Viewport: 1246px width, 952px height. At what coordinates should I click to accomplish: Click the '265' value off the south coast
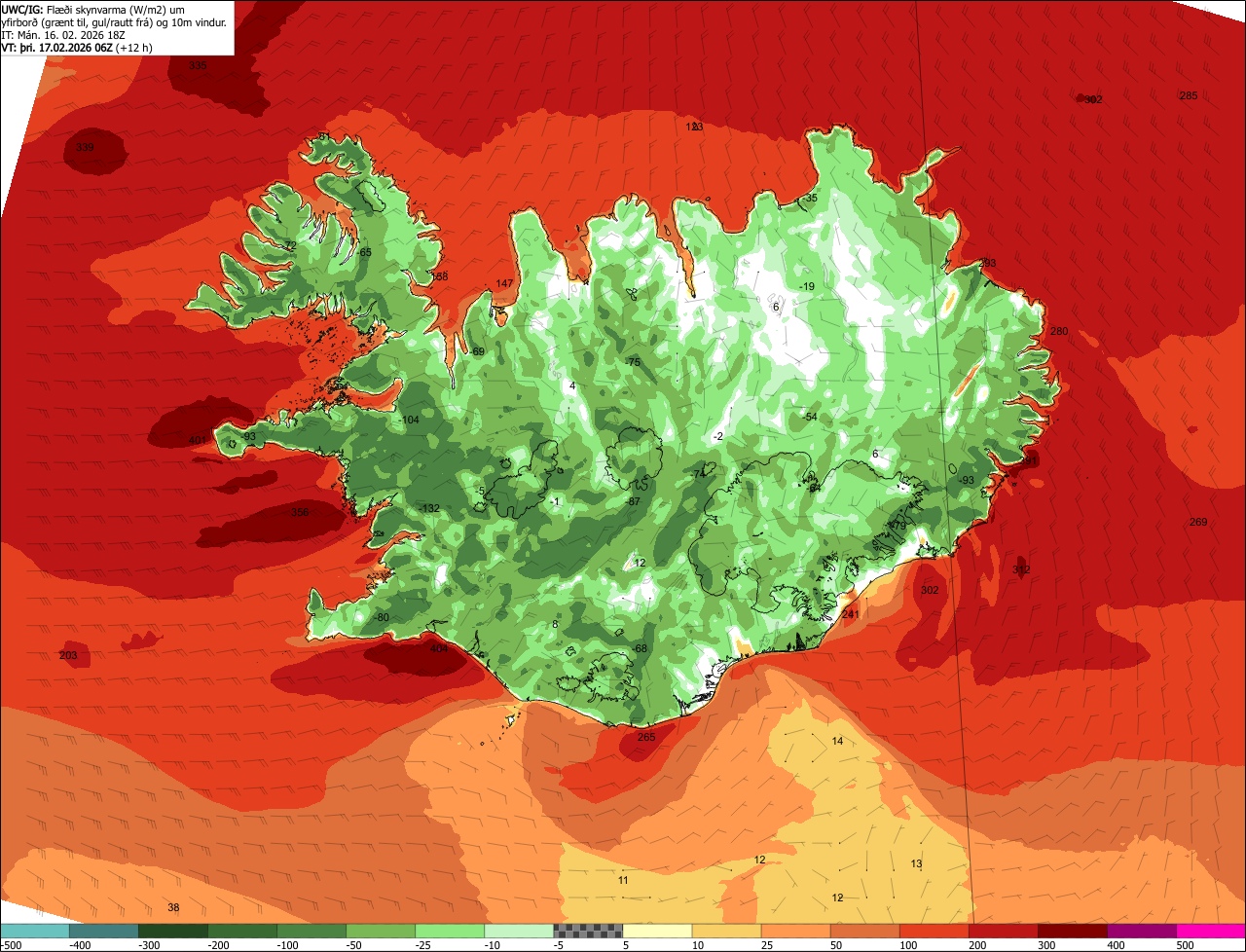[x=646, y=737]
